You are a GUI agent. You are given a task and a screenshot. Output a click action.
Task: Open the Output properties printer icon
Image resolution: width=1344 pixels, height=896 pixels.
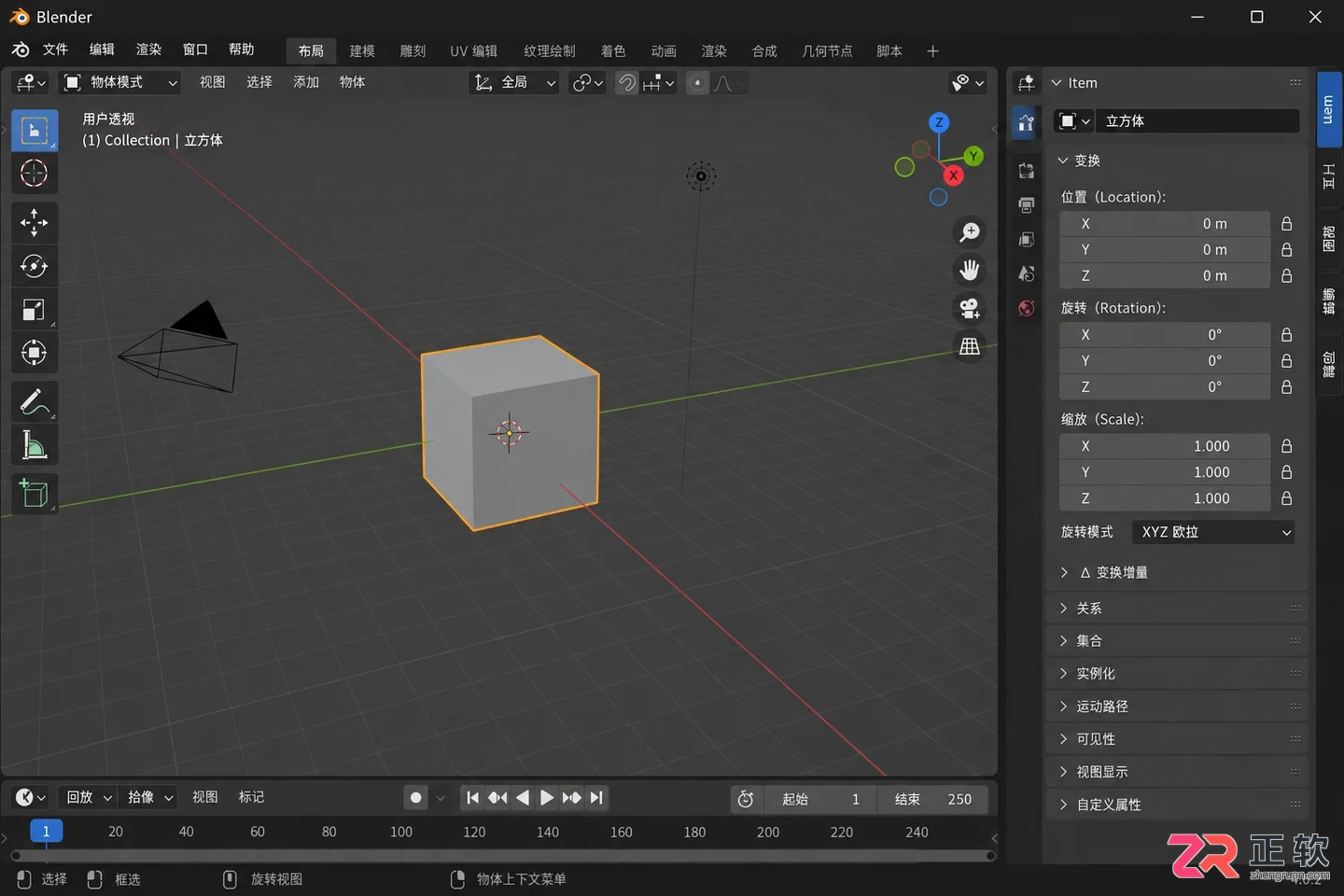[1026, 205]
